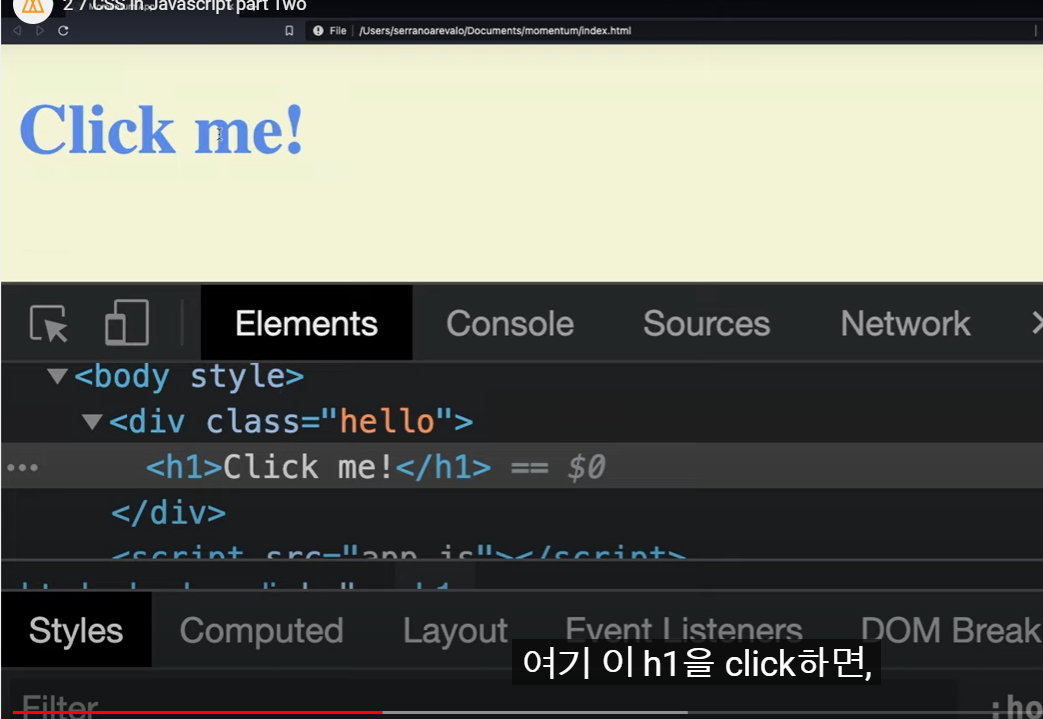Click the Click me! heading on page
This screenshot has height=719, width=1043.
tap(162, 129)
